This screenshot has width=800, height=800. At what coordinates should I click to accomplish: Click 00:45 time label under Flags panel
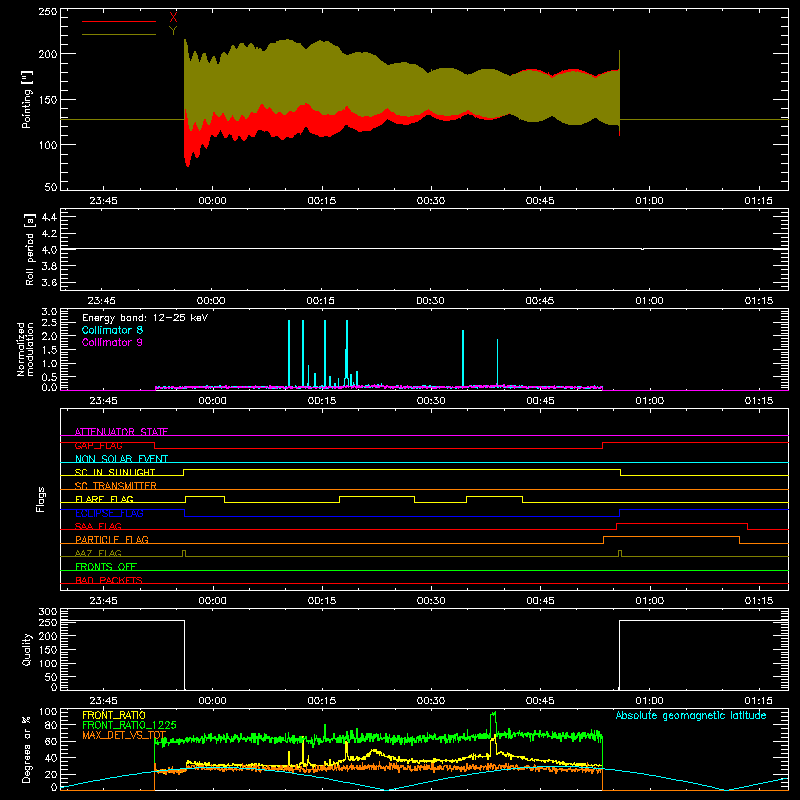point(540,601)
